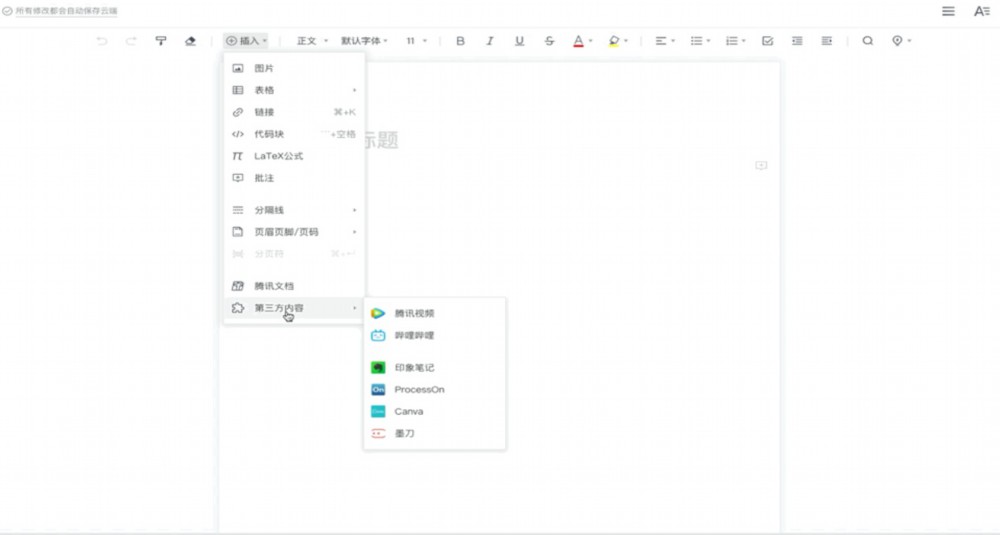The image size is (1000, 535).
Task: Open the highlight color dropdown arrow
Action: point(626,41)
